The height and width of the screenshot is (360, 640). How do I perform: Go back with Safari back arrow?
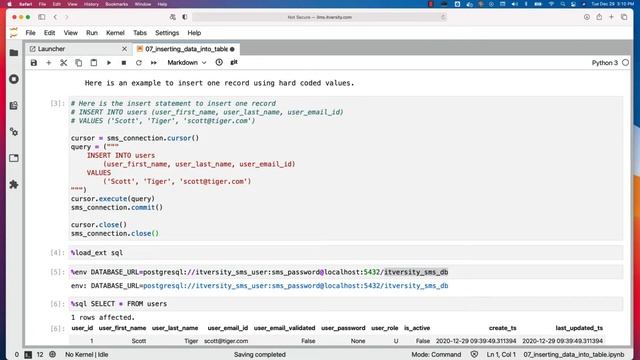(56, 17)
